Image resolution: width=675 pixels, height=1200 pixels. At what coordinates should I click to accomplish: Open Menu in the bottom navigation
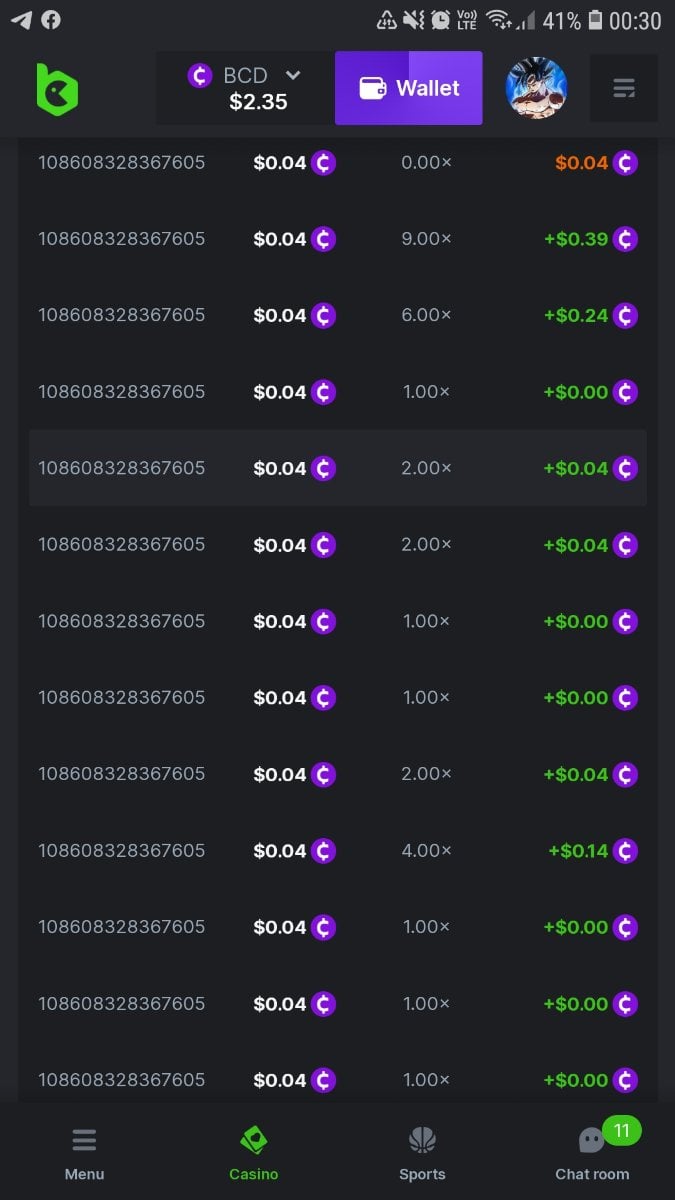(x=84, y=1153)
